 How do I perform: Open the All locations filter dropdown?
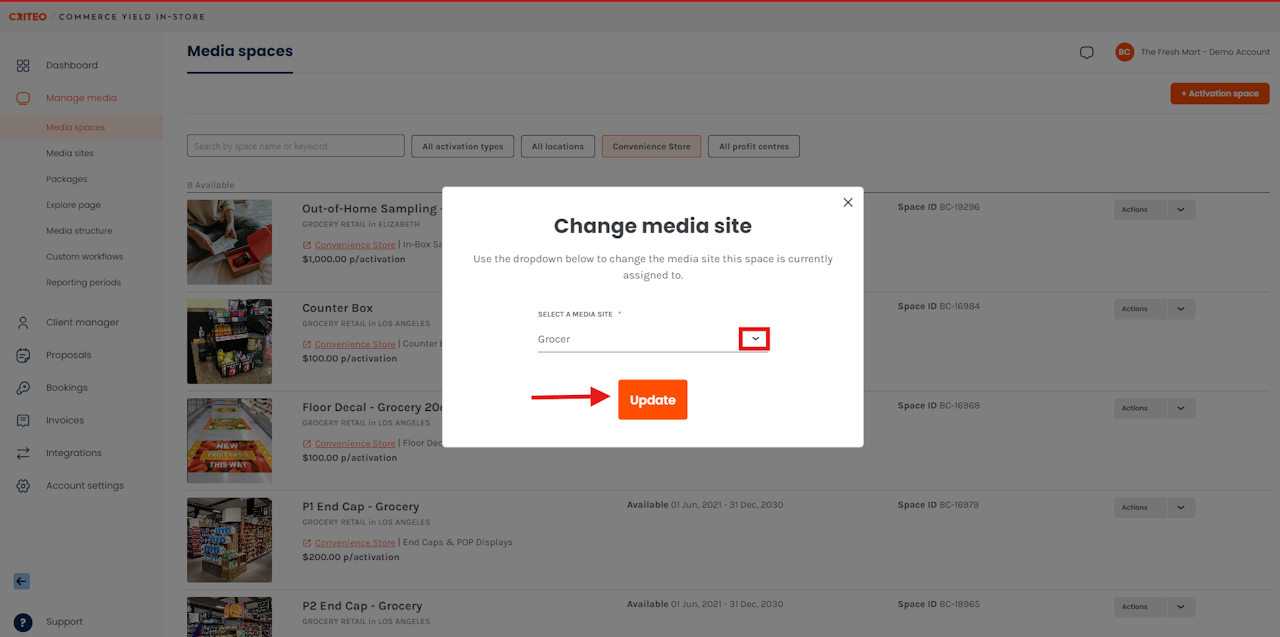pyautogui.click(x=558, y=146)
